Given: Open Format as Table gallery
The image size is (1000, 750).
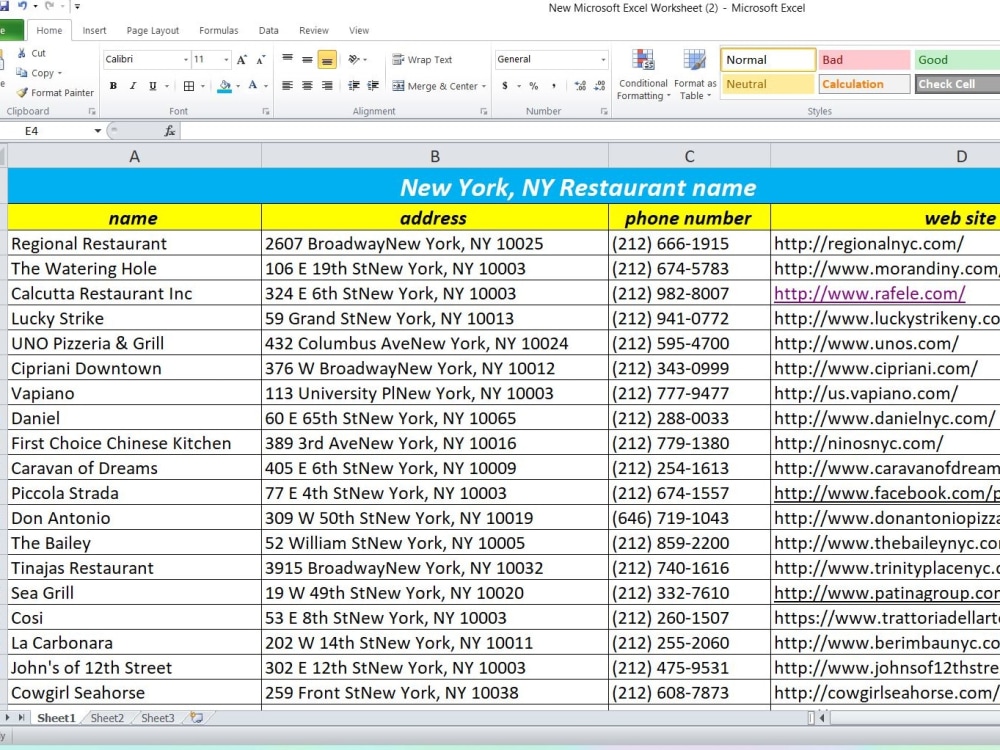Looking at the screenshot, I should (x=695, y=75).
